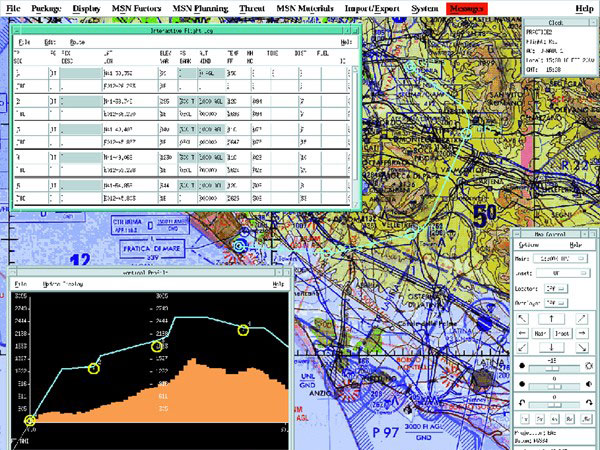600x450 pixels.
Task: Open the MSN Factors menu
Action: point(136,8)
